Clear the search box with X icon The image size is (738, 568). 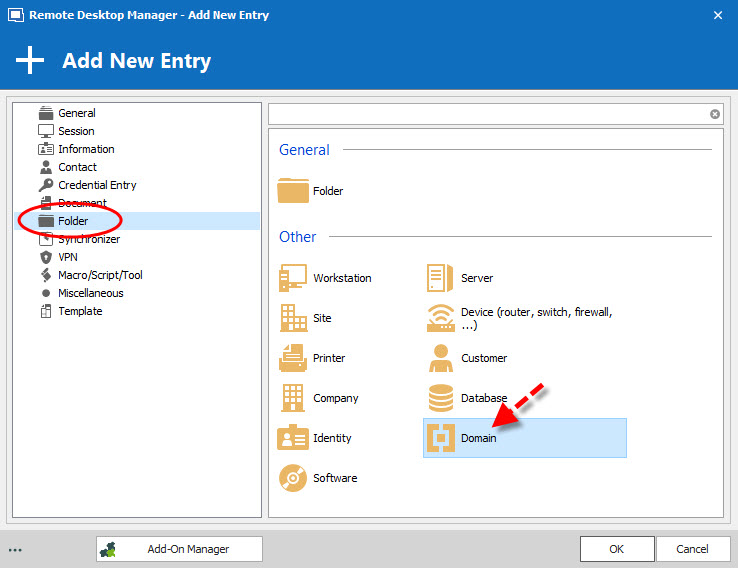[715, 114]
